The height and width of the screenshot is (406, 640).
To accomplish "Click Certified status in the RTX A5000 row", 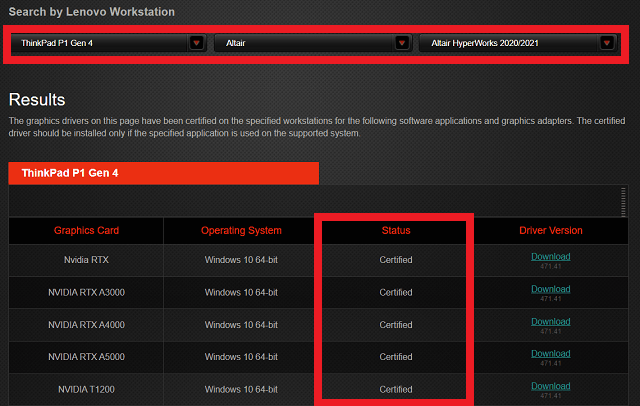I will point(396,357).
